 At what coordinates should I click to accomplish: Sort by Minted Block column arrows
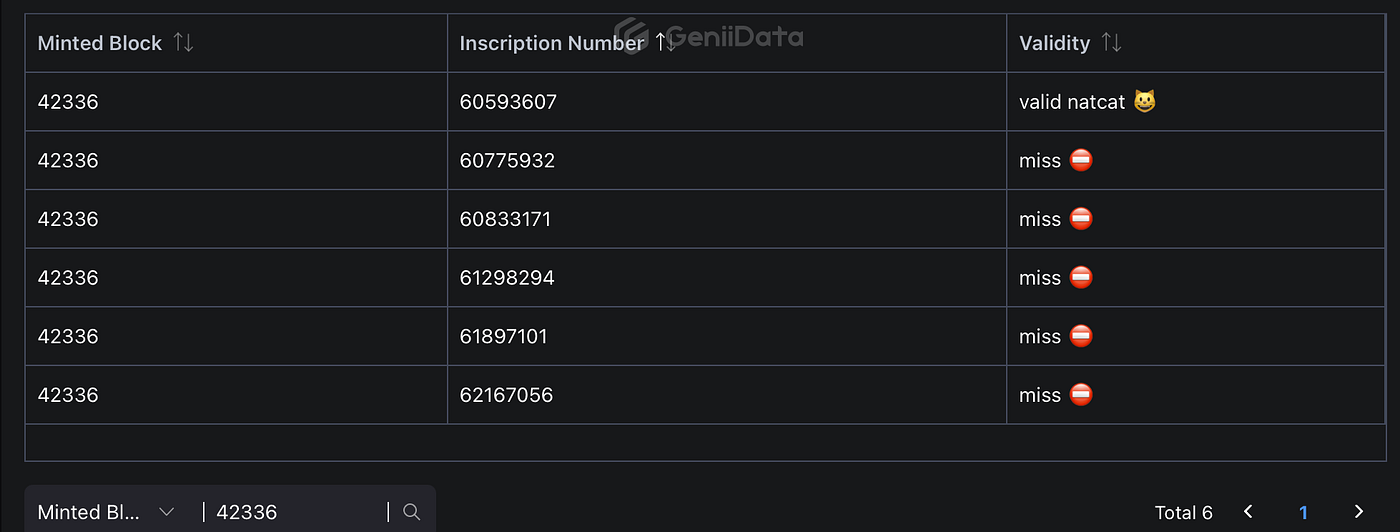tap(183, 43)
